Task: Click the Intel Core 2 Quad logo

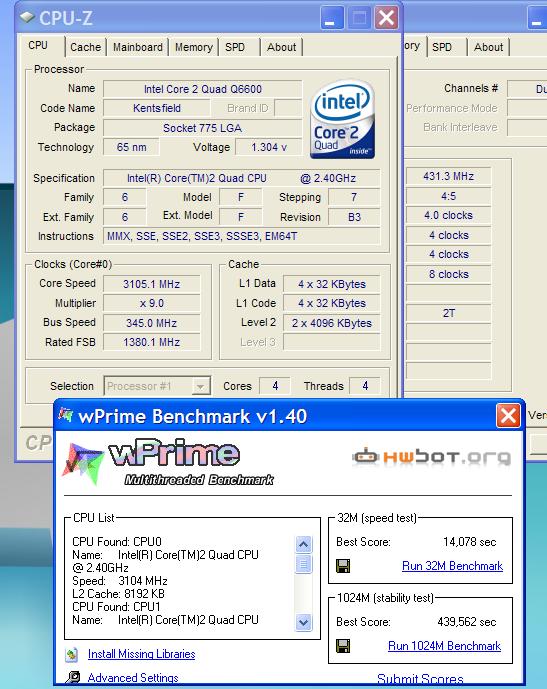Action: [342, 119]
